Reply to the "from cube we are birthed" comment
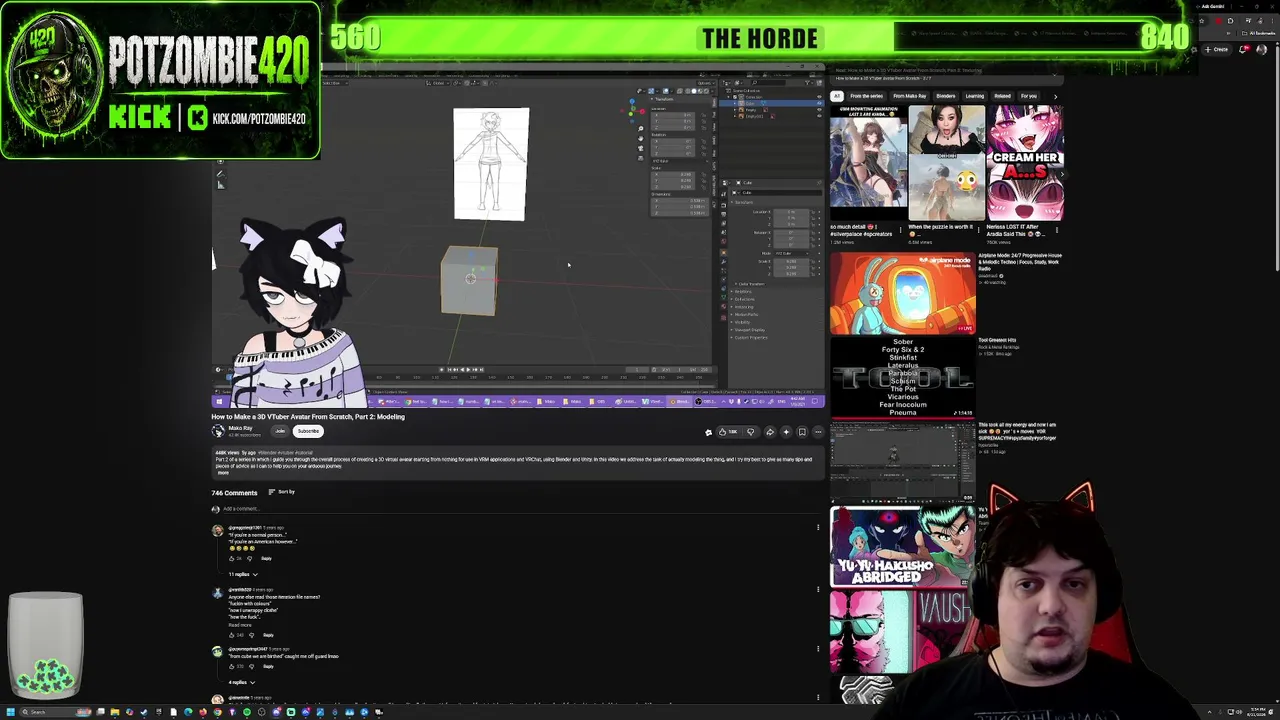This screenshot has width=1280, height=720. [x=268, y=666]
